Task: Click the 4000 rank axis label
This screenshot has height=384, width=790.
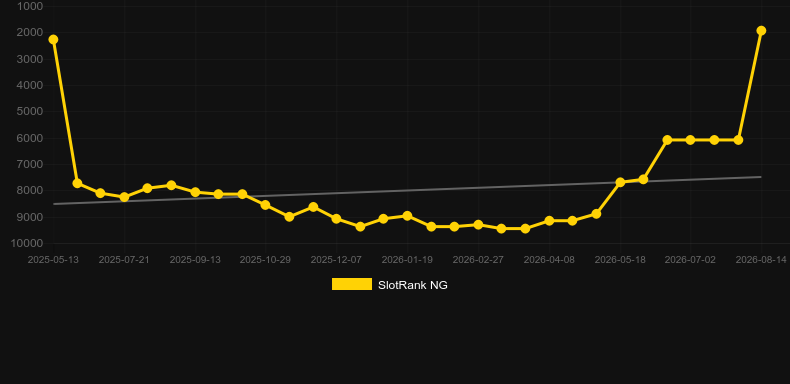Action: [30, 85]
